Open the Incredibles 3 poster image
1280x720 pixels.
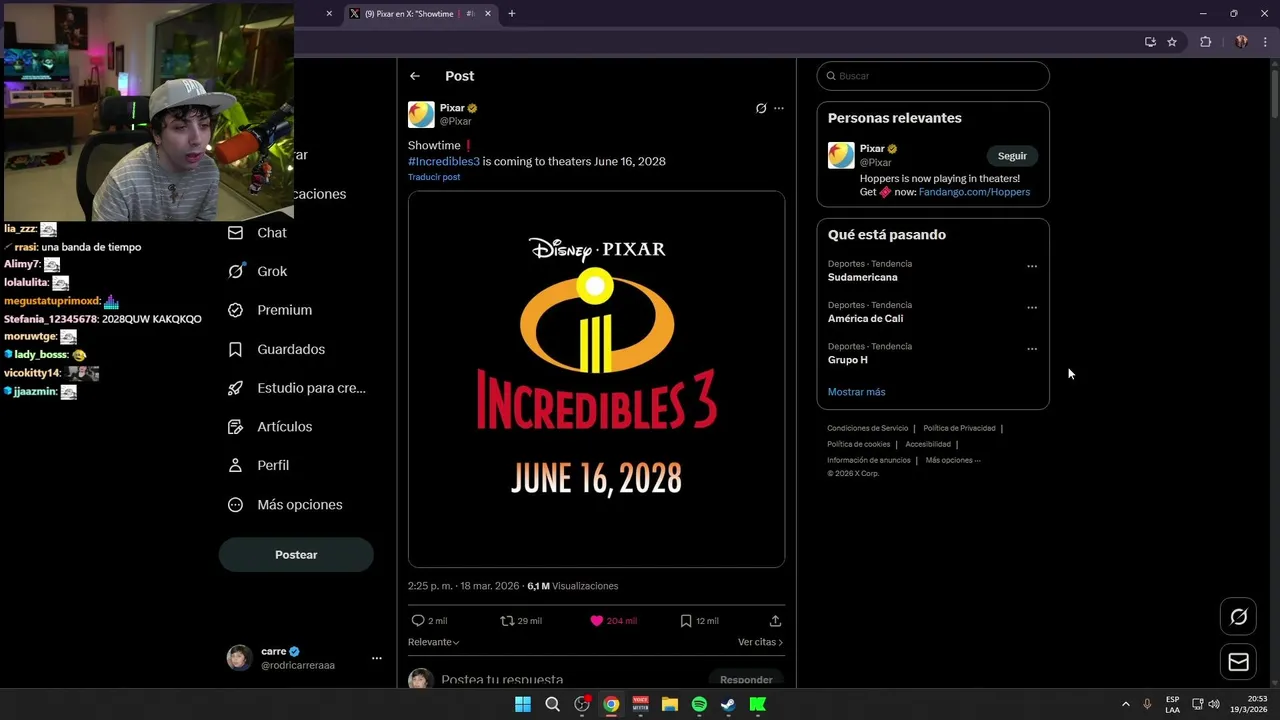click(x=596, y=379)
